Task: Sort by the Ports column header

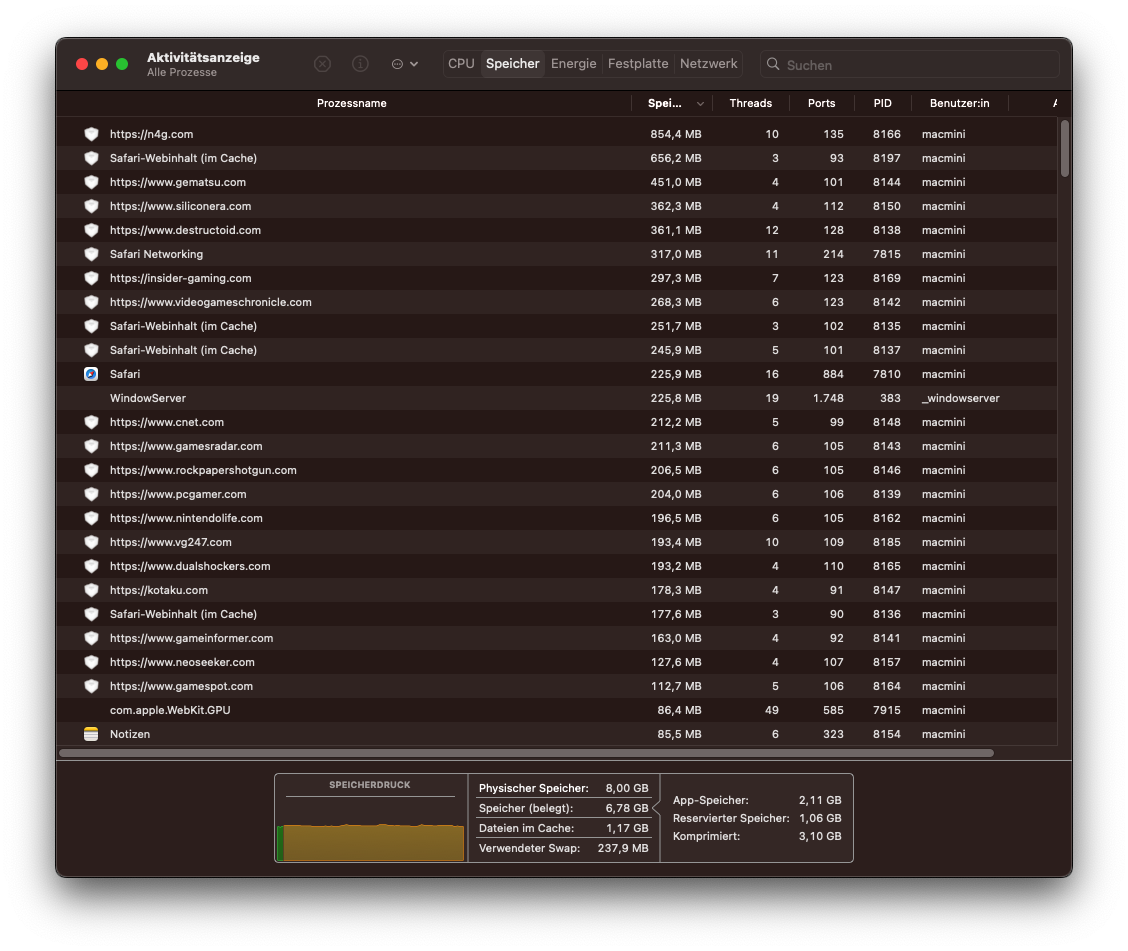Action: (x=822, y=104)
